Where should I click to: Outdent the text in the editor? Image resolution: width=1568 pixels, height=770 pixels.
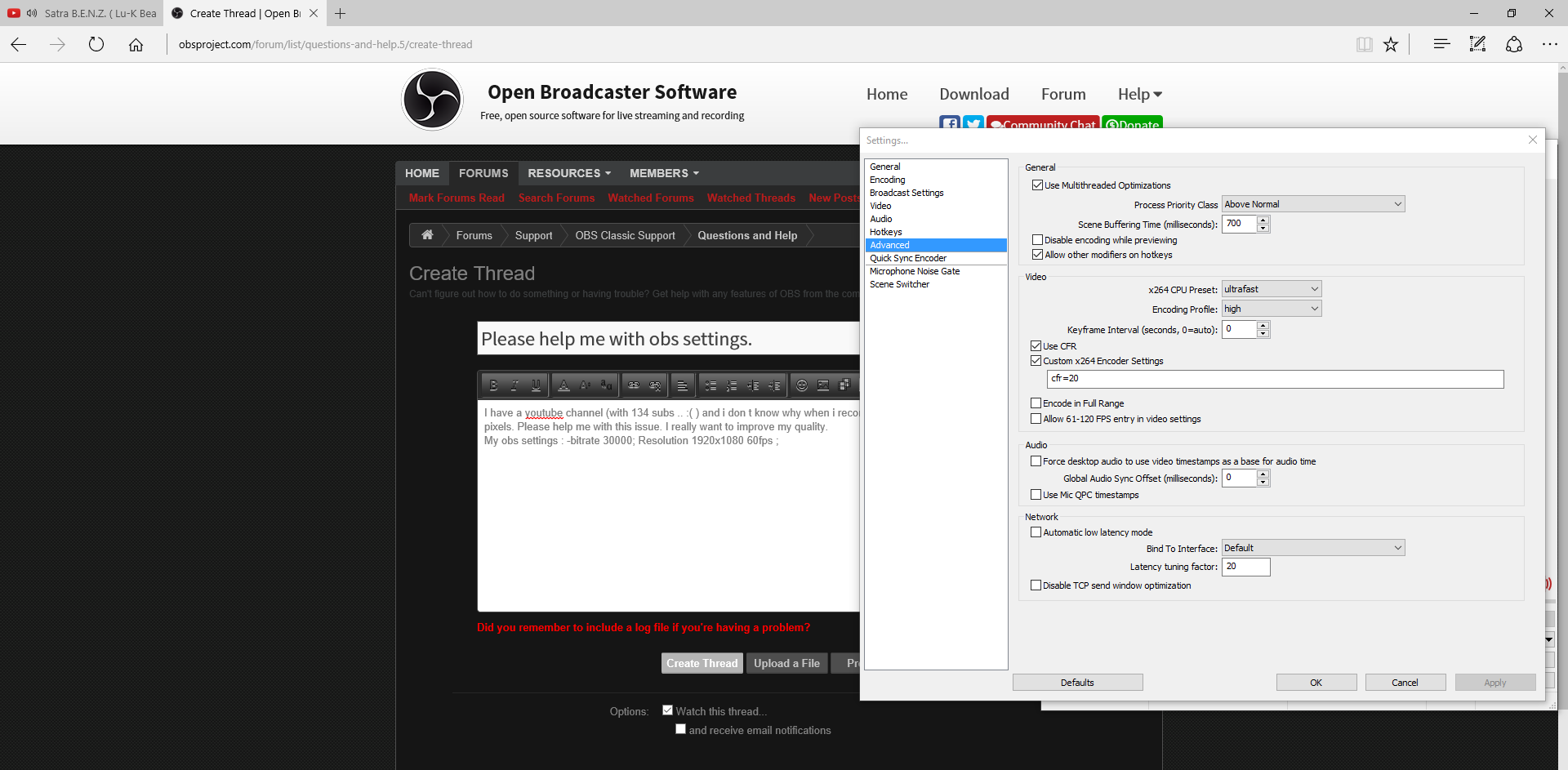tap(753, 385)
